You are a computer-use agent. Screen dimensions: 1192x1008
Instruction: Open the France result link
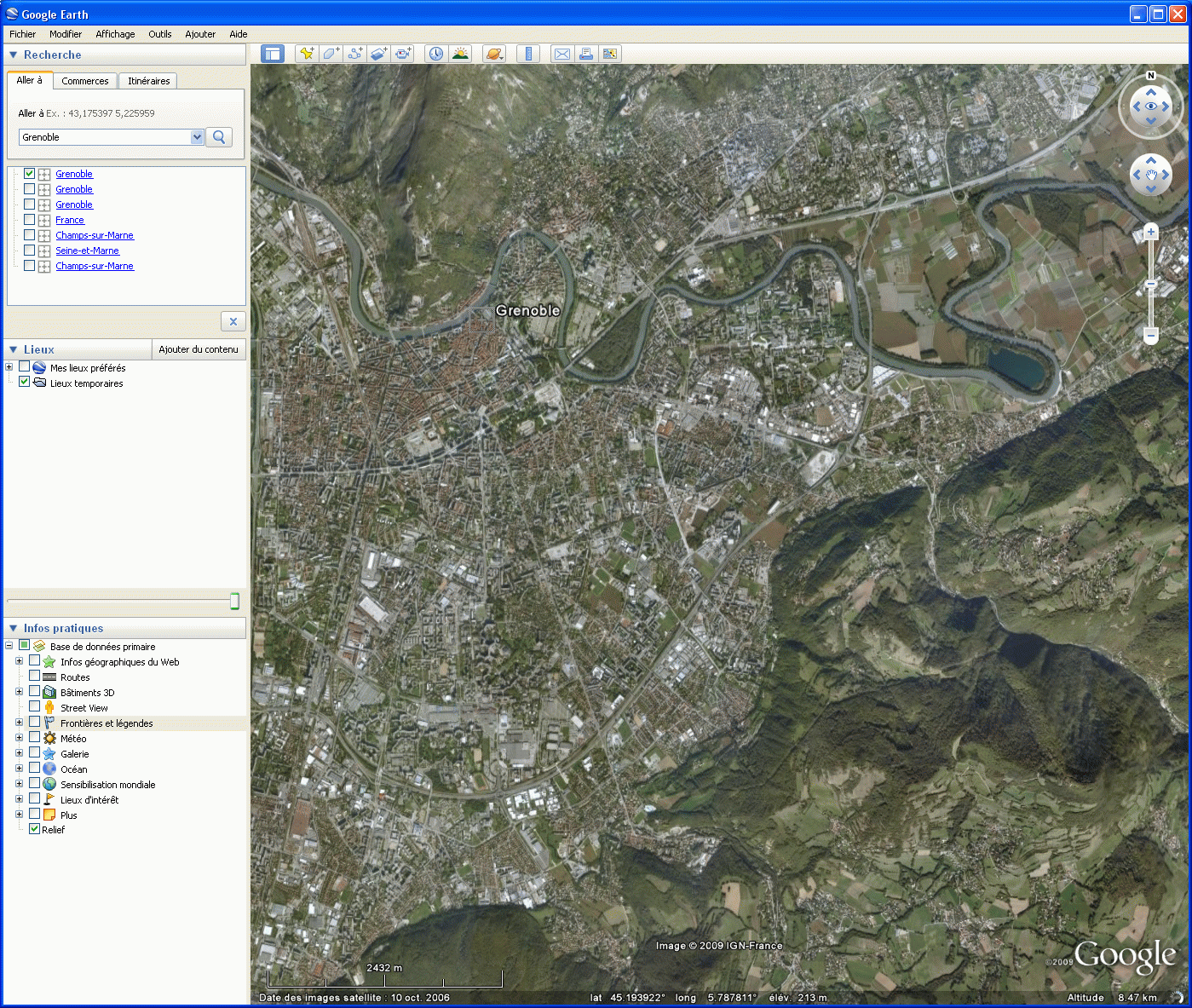click(70, 220)
